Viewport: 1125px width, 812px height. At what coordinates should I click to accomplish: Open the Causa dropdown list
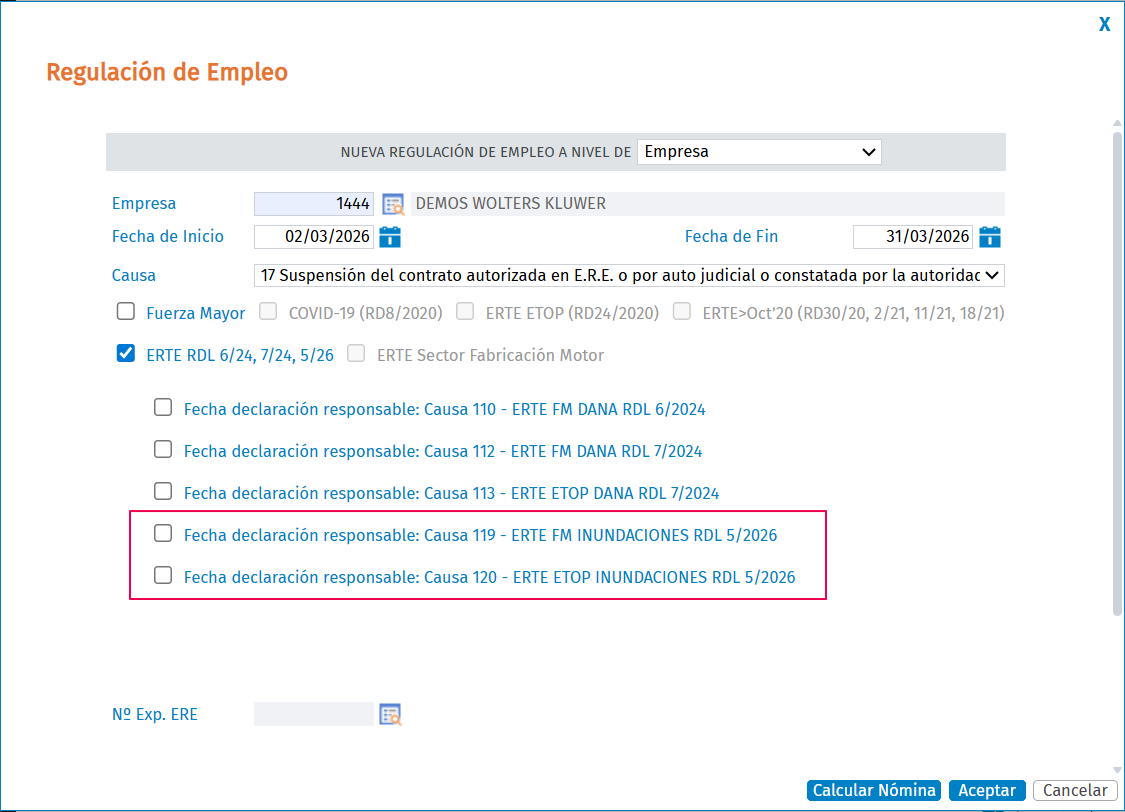[x=629, y=275]
